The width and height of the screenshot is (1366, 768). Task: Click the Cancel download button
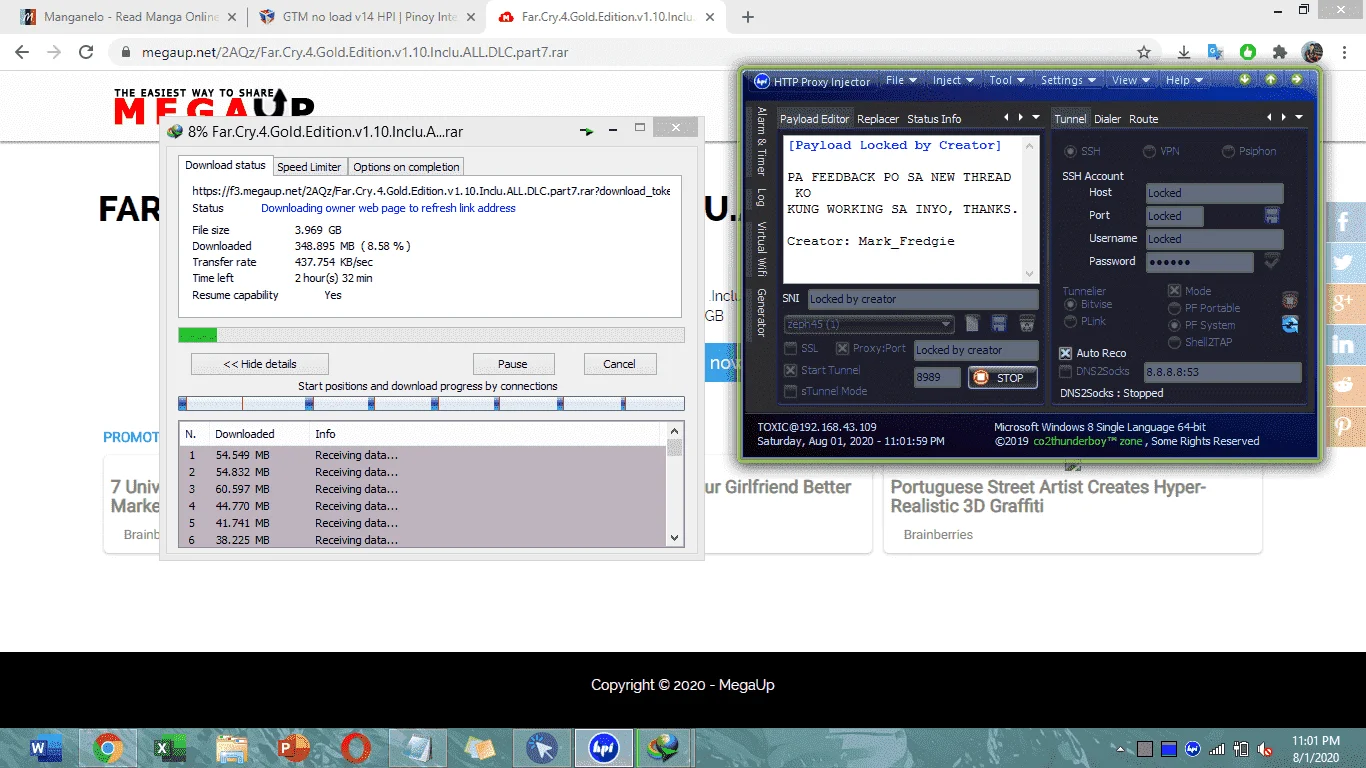(619, 364)
